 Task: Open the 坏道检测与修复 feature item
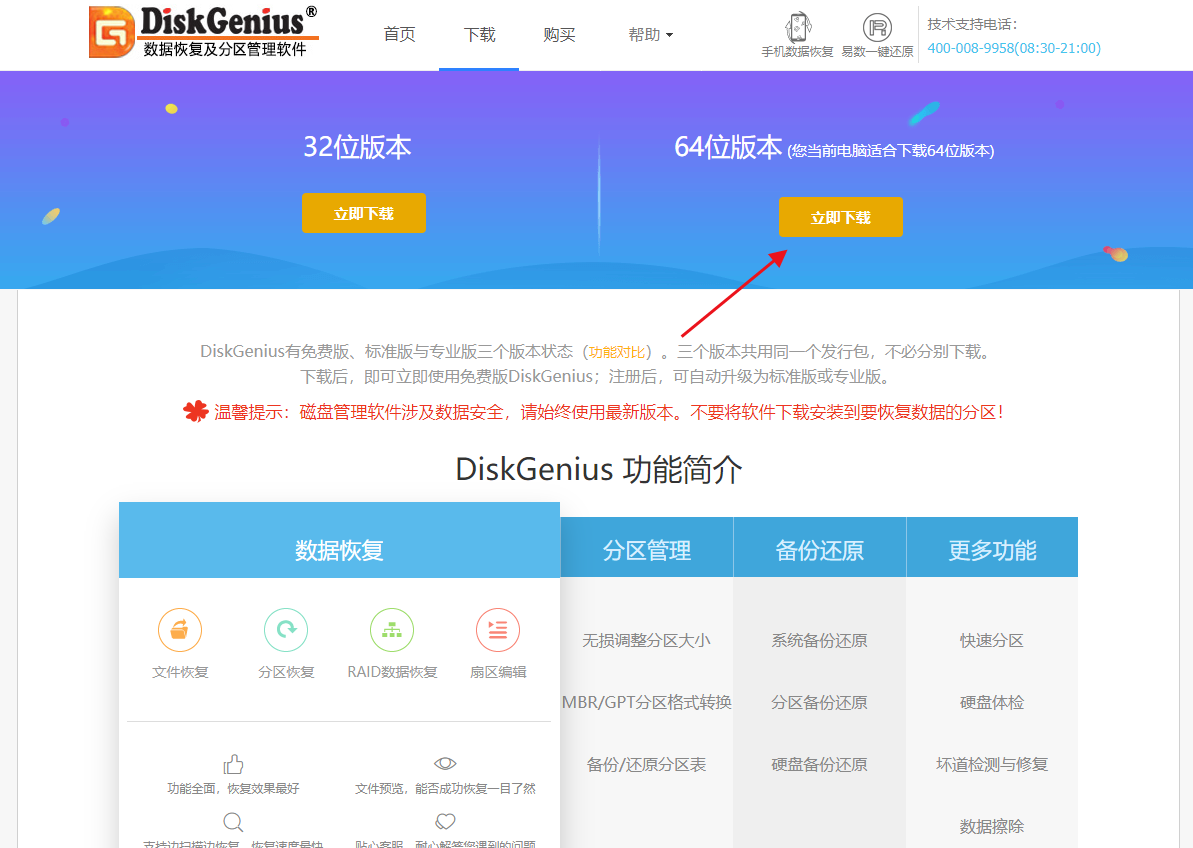[x=992, y=765]
